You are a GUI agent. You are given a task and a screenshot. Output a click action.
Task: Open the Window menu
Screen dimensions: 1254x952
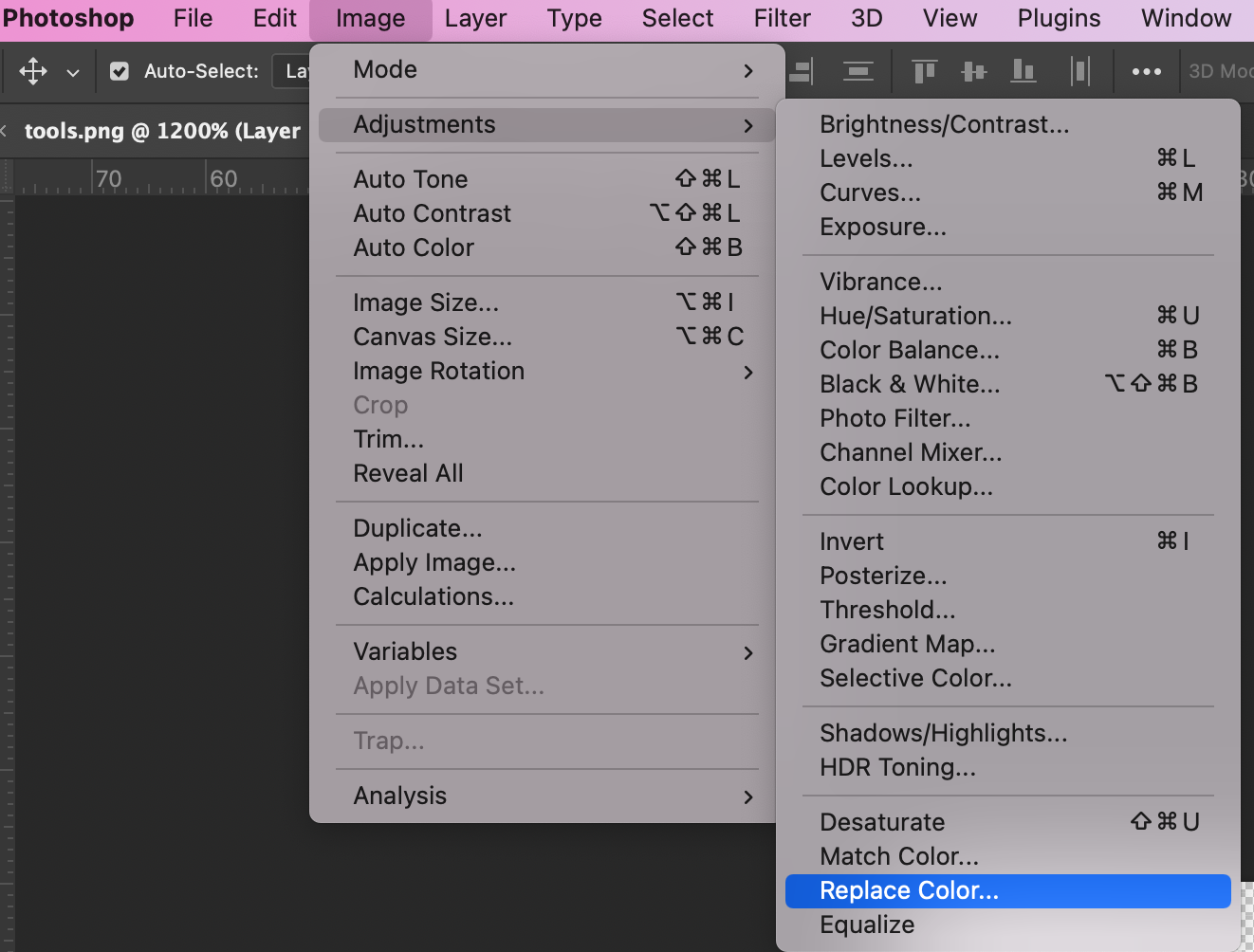click(1186, 18)
